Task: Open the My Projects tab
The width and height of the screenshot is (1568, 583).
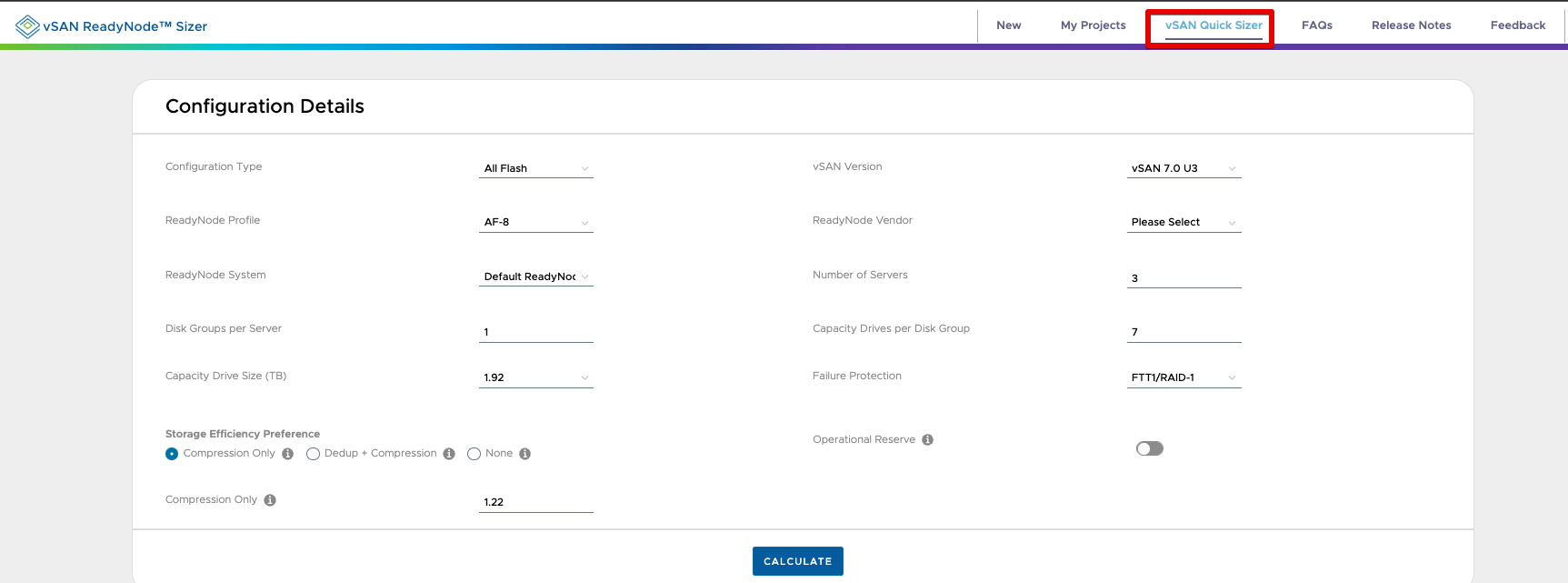Action: click(x=1093, y=25)
